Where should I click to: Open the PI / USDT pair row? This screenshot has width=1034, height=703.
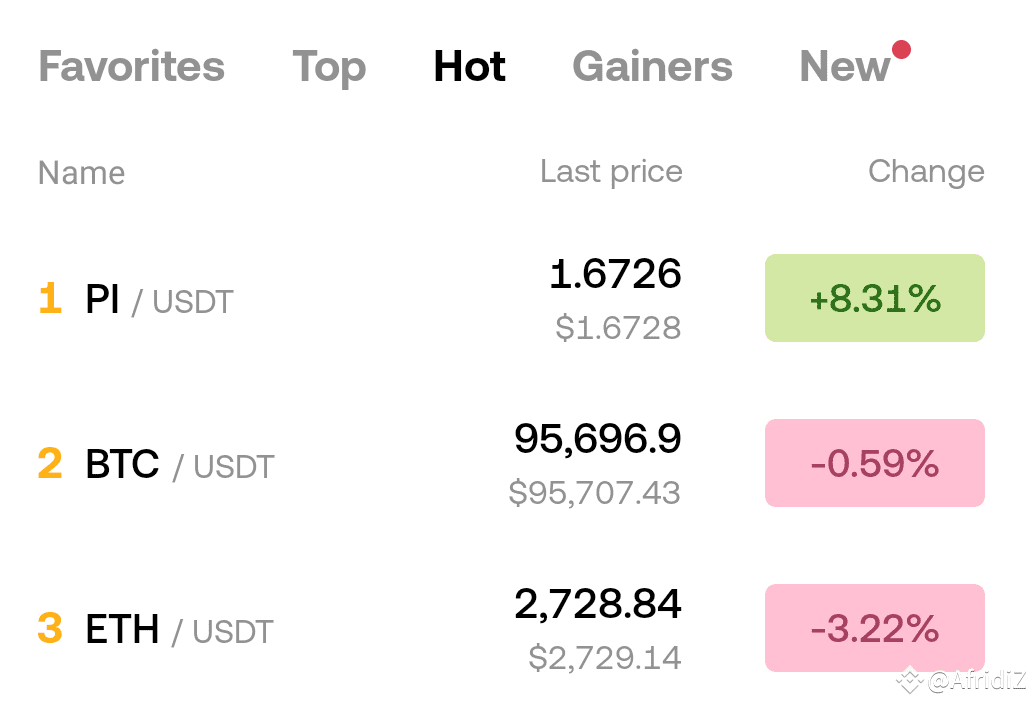[511, 298]
